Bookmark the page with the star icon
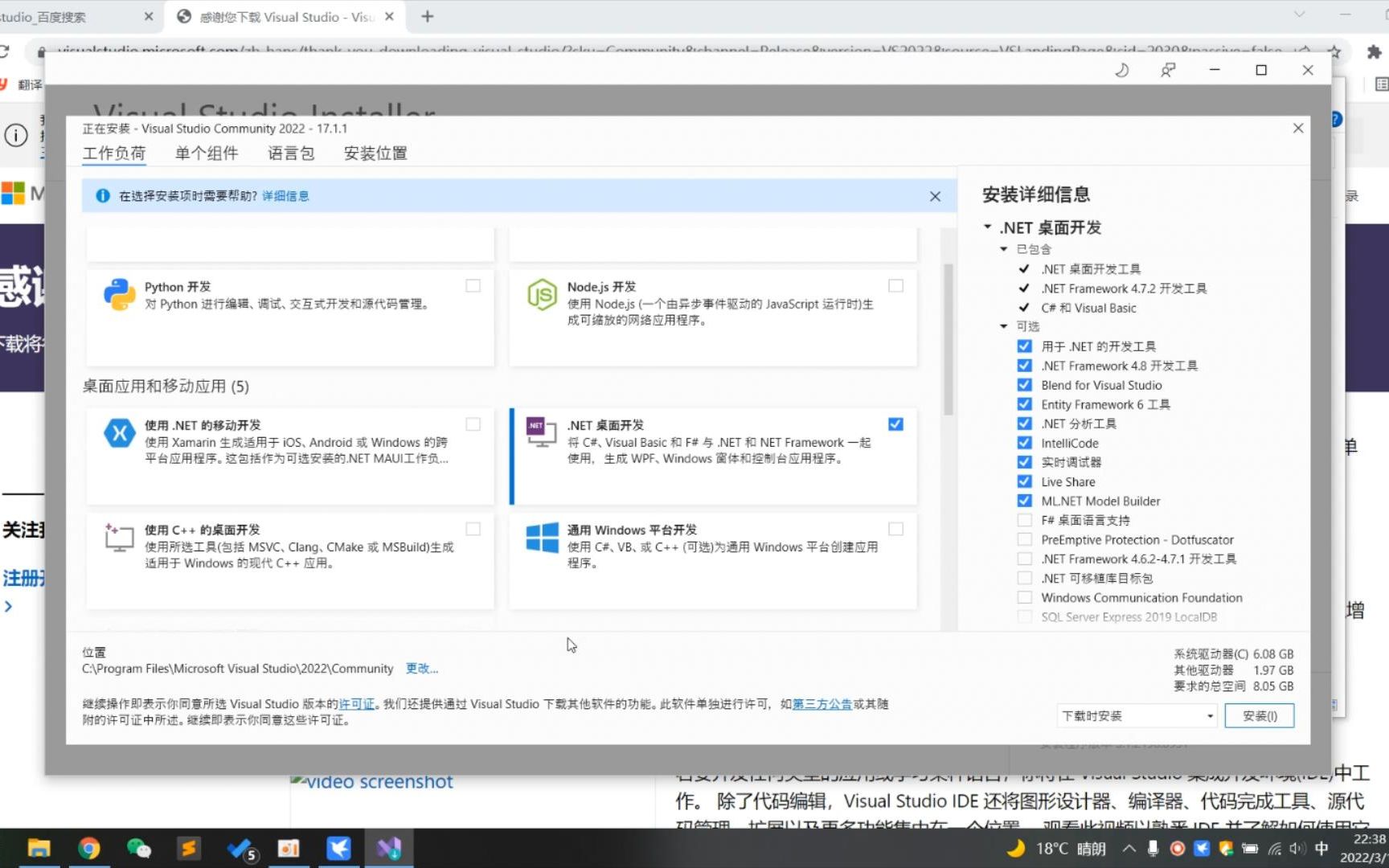 [x=1334, y=51]
